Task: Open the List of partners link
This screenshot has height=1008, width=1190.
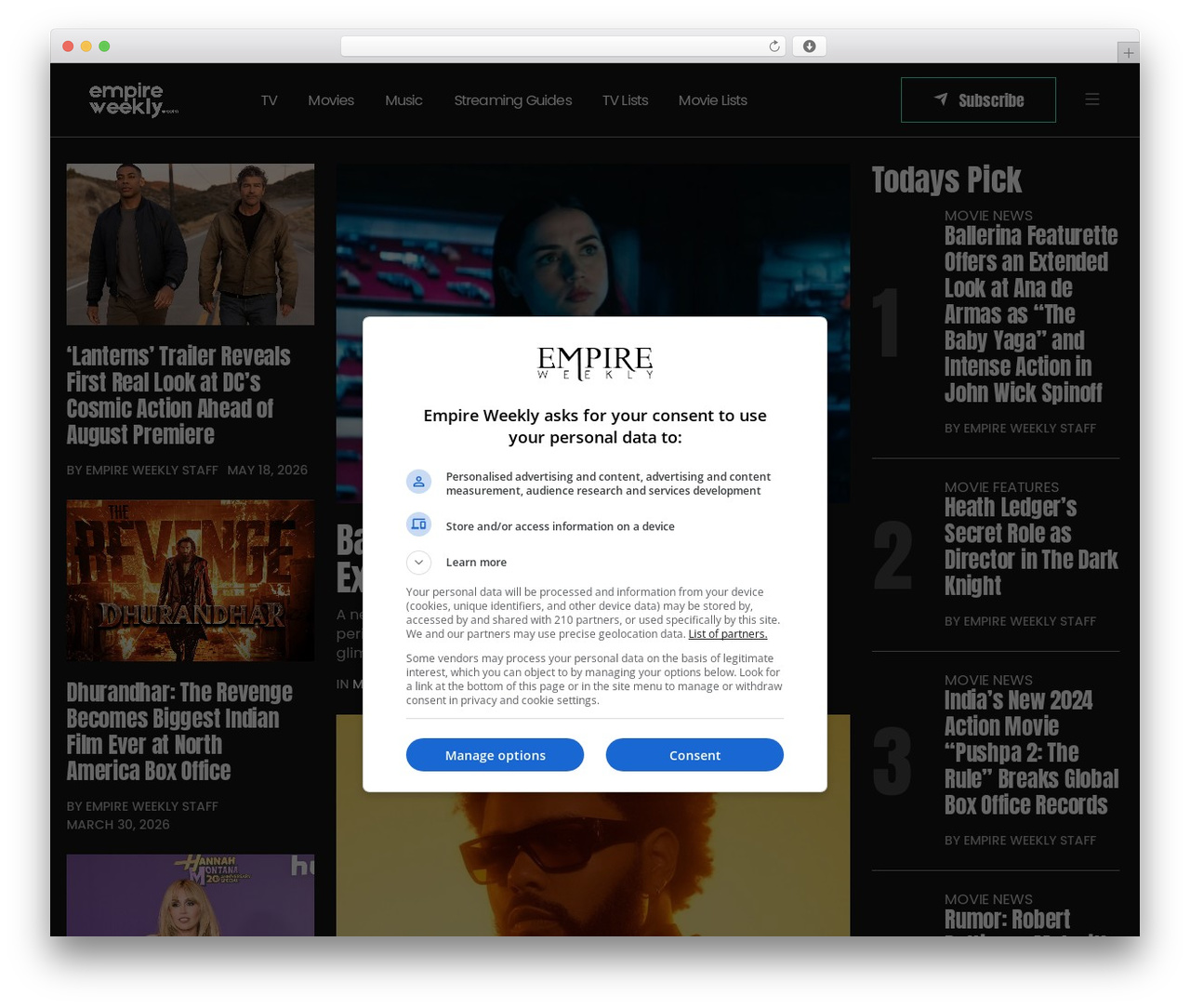Action: click(727, 634)
